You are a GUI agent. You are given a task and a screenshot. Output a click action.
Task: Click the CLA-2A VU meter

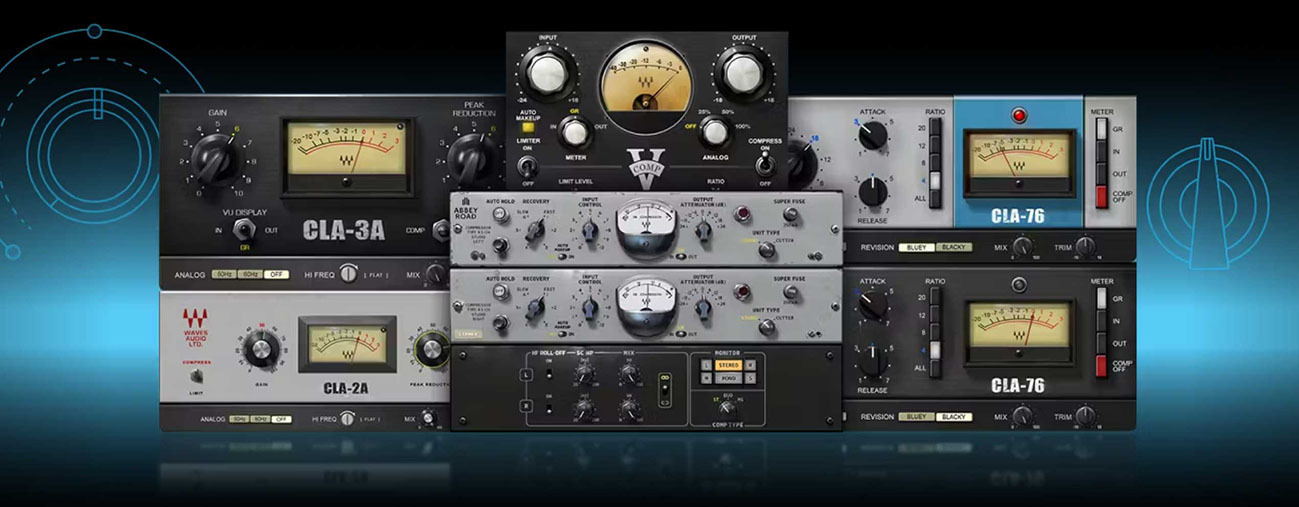347,344
